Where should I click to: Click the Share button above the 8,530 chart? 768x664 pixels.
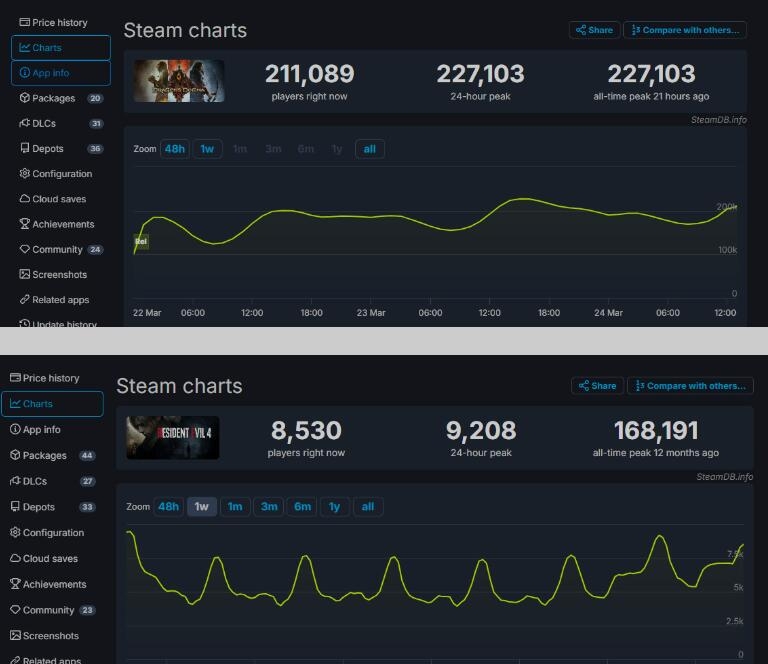point(598,386)
